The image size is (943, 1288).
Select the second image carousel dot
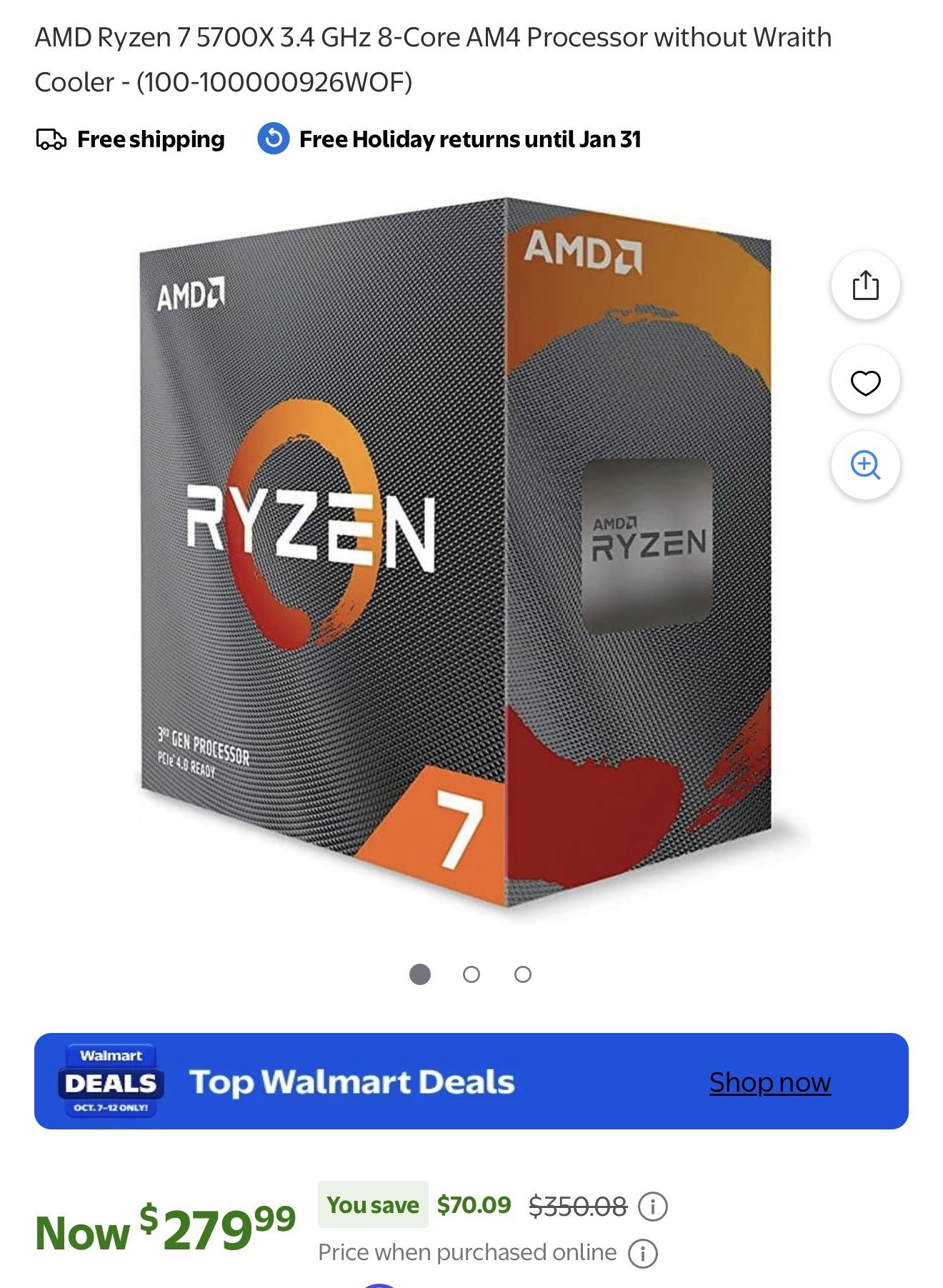coord(471,974)
